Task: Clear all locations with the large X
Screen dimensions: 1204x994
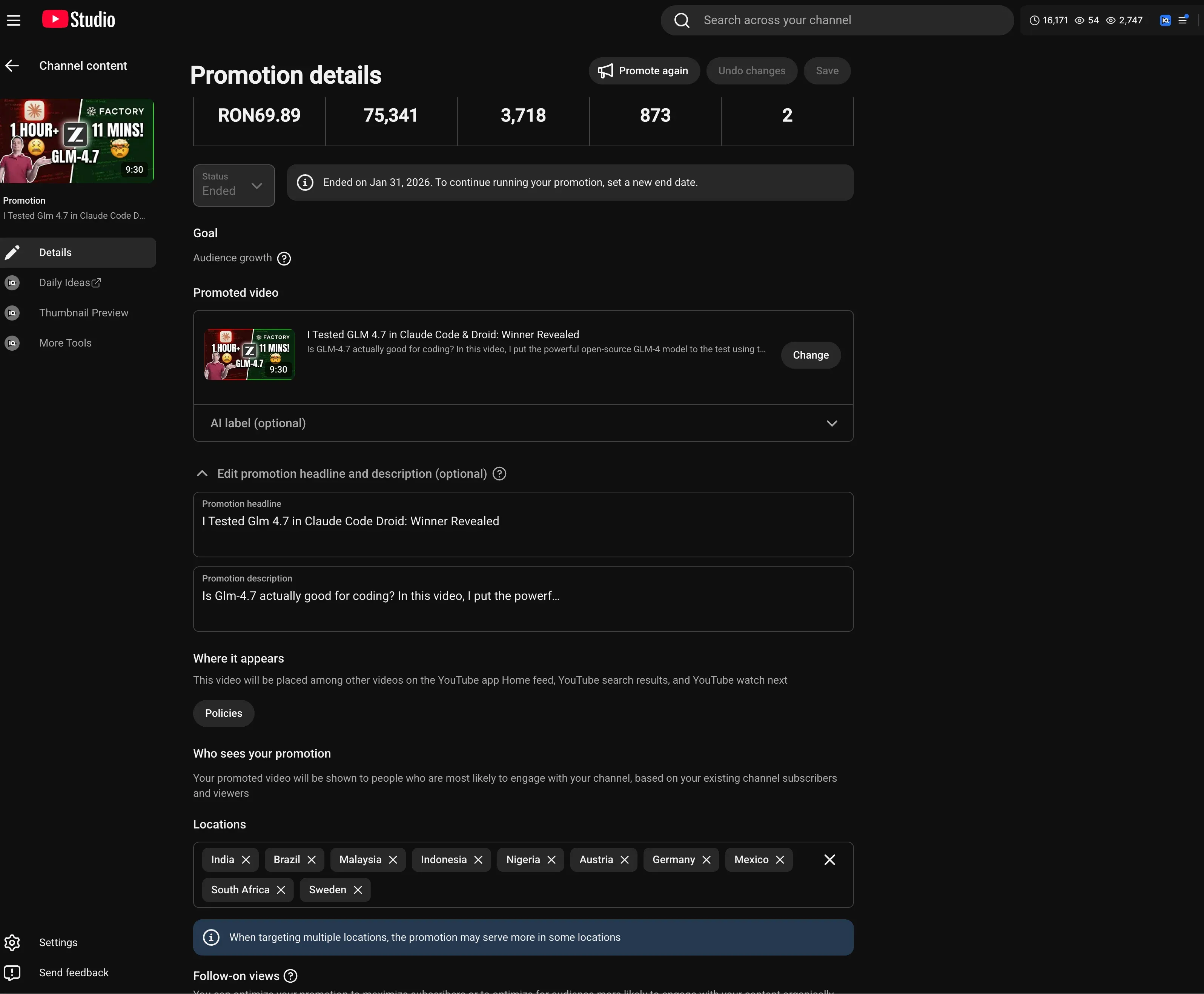Action: (x=829, y=860)
